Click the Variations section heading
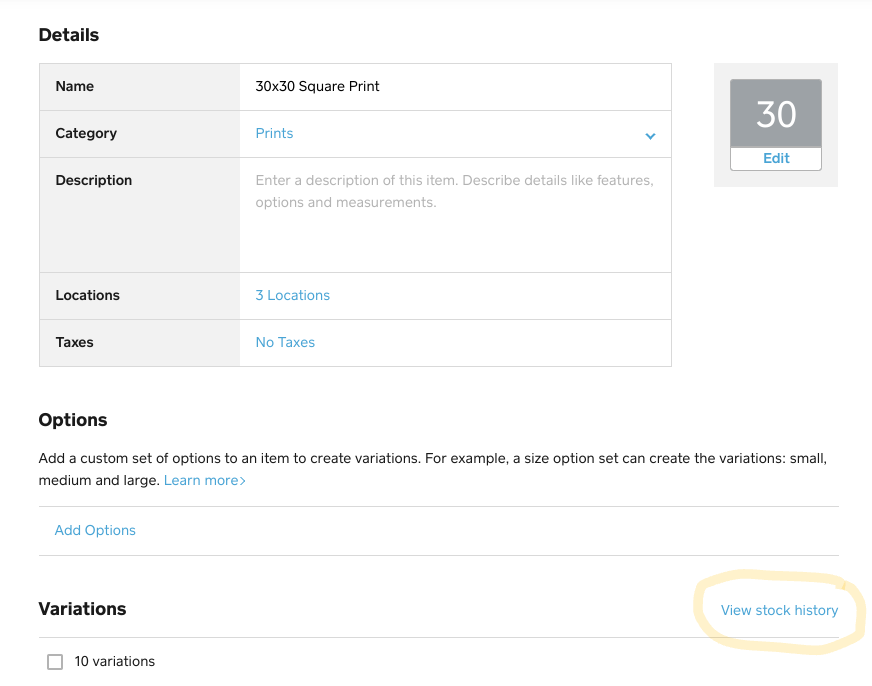872x686 pixels. click(82, 609)
